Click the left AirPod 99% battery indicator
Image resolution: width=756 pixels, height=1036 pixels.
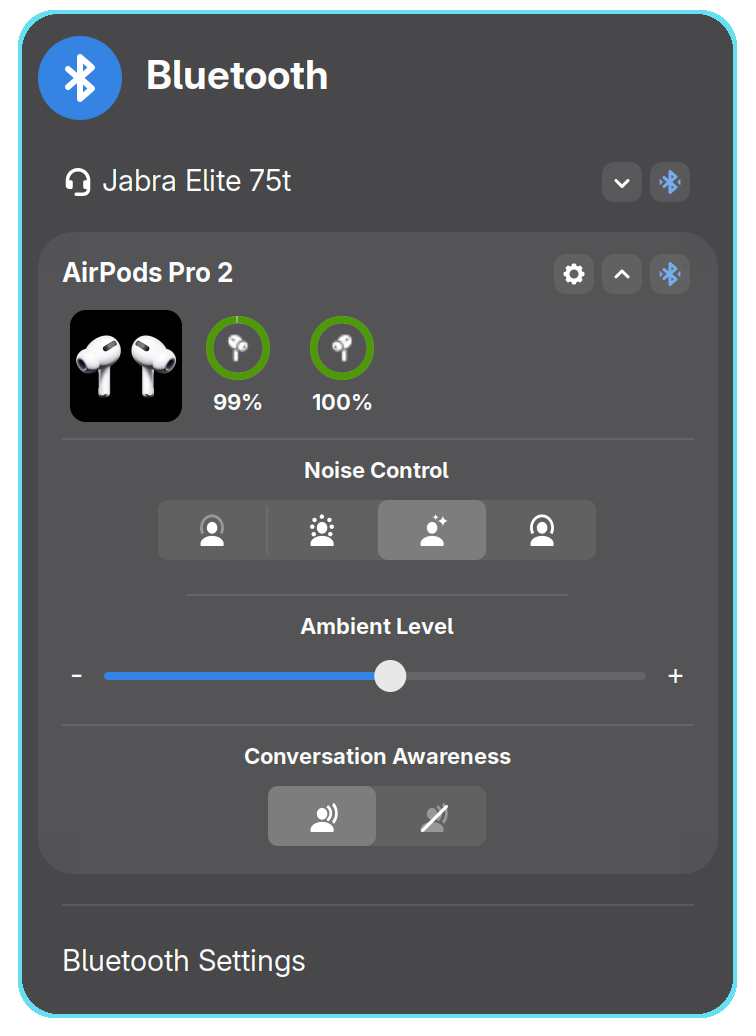[238, 349]
